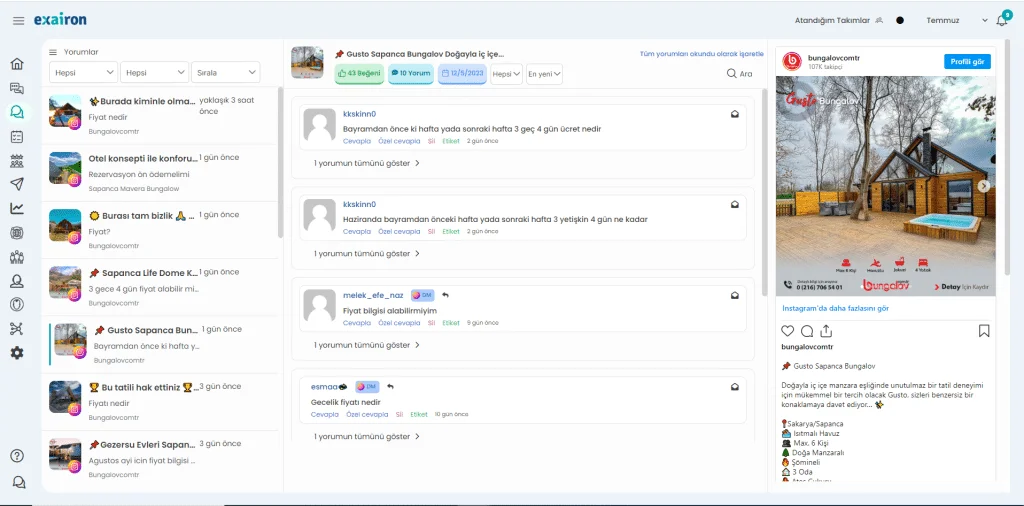Click the status dot beside Atandığım Takımlar
Screen dimensions: 1024x506
click(x=900, y=20)
